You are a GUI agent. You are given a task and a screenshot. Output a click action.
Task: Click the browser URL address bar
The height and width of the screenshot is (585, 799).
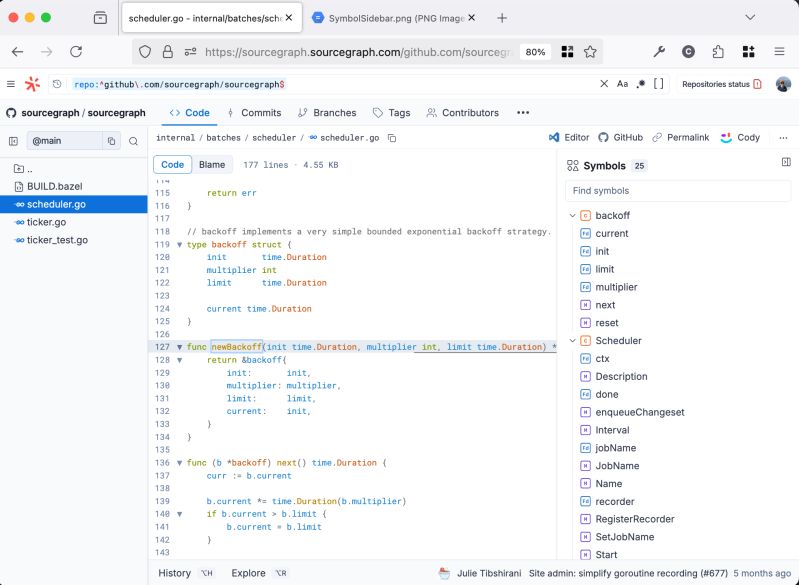point(357,51)
